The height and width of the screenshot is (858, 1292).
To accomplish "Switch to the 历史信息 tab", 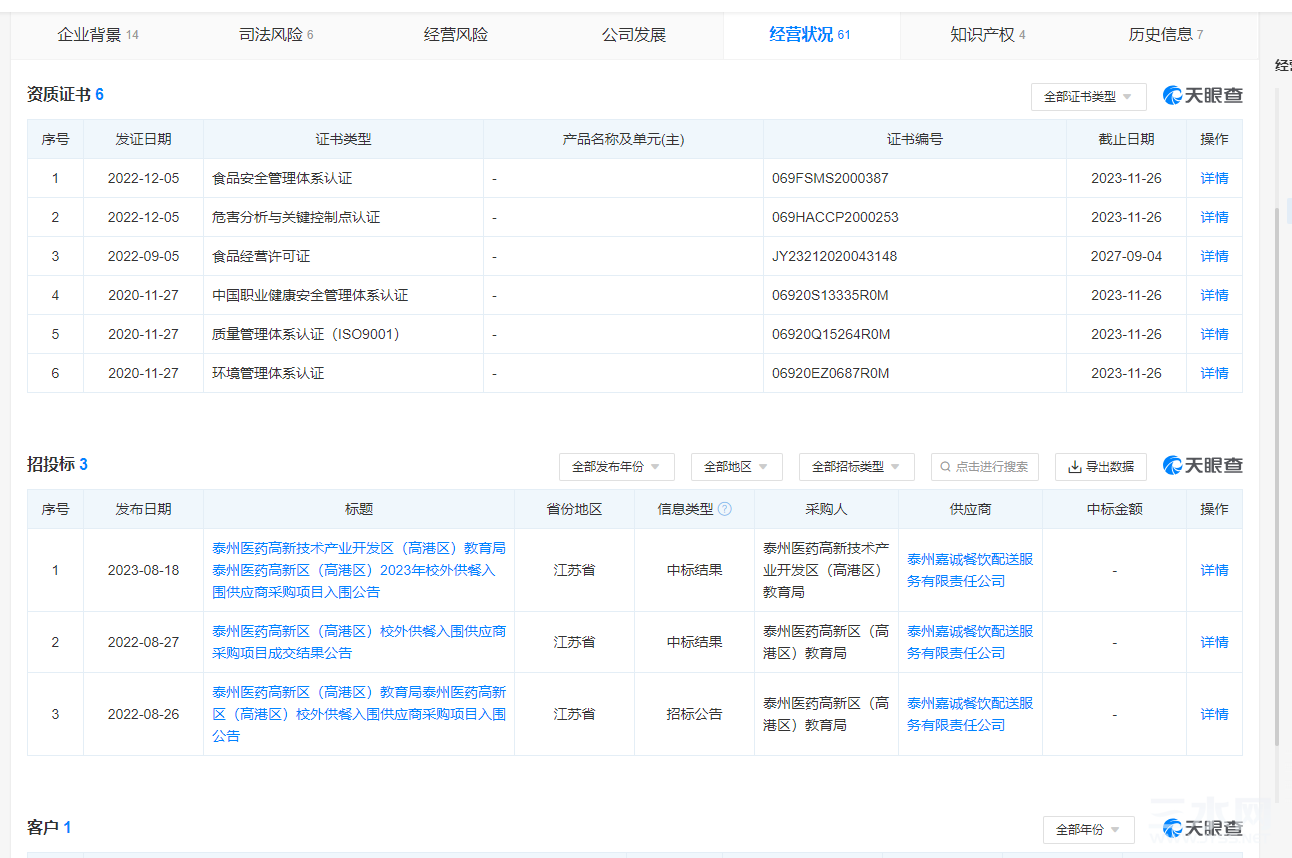I will (x=1166, y=35).
